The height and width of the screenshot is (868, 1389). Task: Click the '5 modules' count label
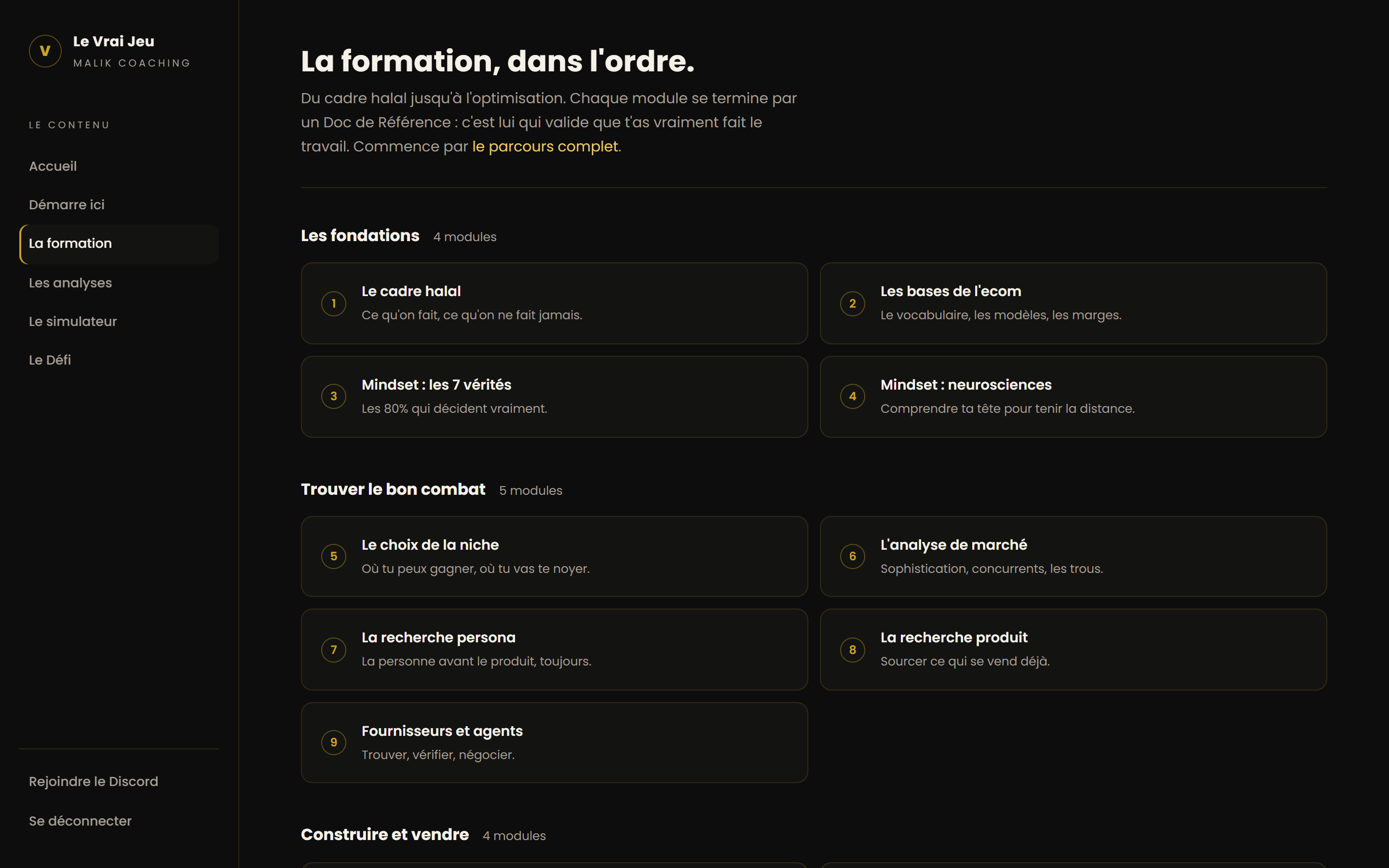click(x=531, y=490)
